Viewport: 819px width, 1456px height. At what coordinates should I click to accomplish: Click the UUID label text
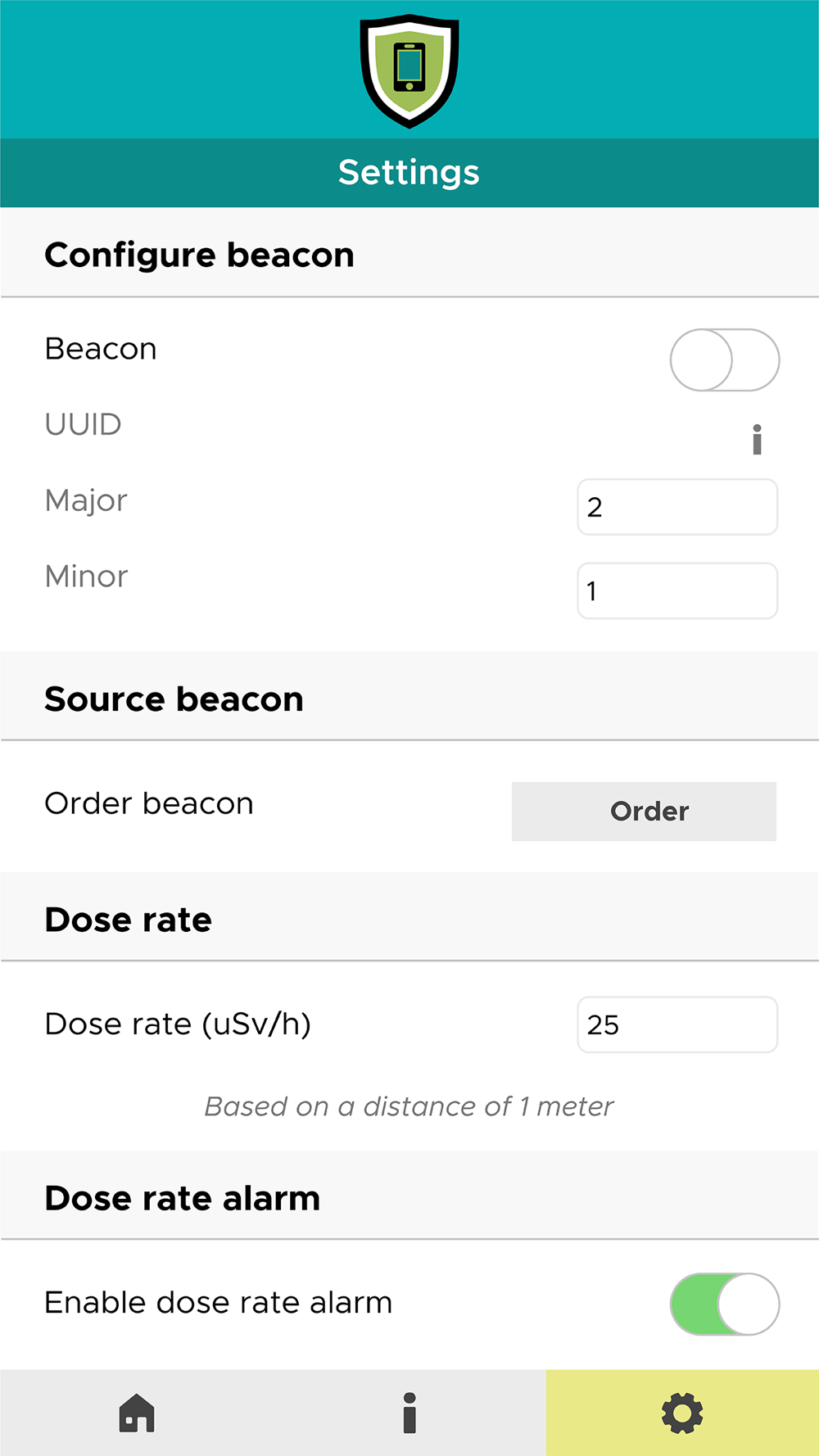coord(83,425)
